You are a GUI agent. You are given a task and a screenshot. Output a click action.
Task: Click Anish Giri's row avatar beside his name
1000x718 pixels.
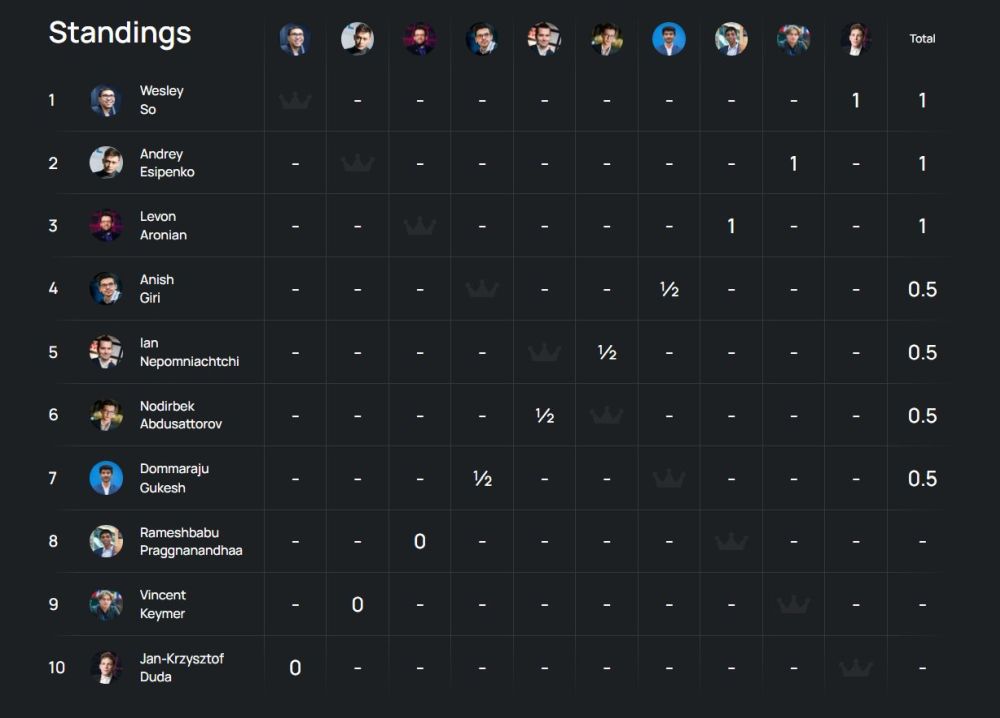[x=106, y=289]
